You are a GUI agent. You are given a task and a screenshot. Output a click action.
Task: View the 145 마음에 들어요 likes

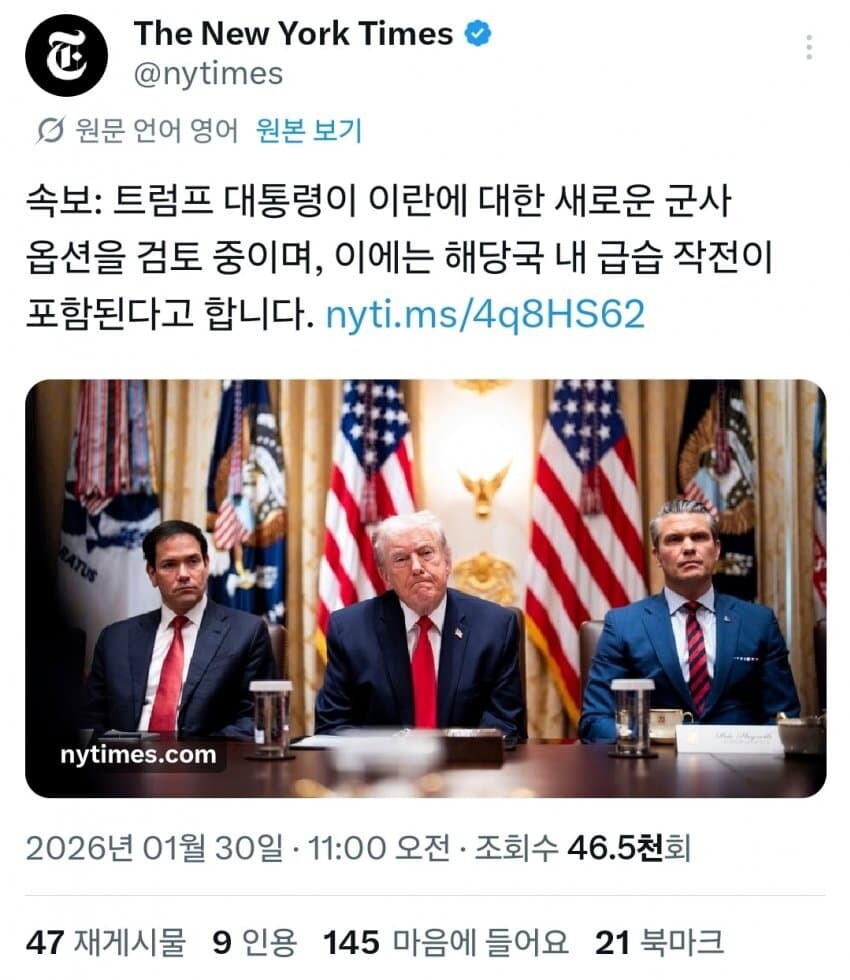(x=446, y=942)
